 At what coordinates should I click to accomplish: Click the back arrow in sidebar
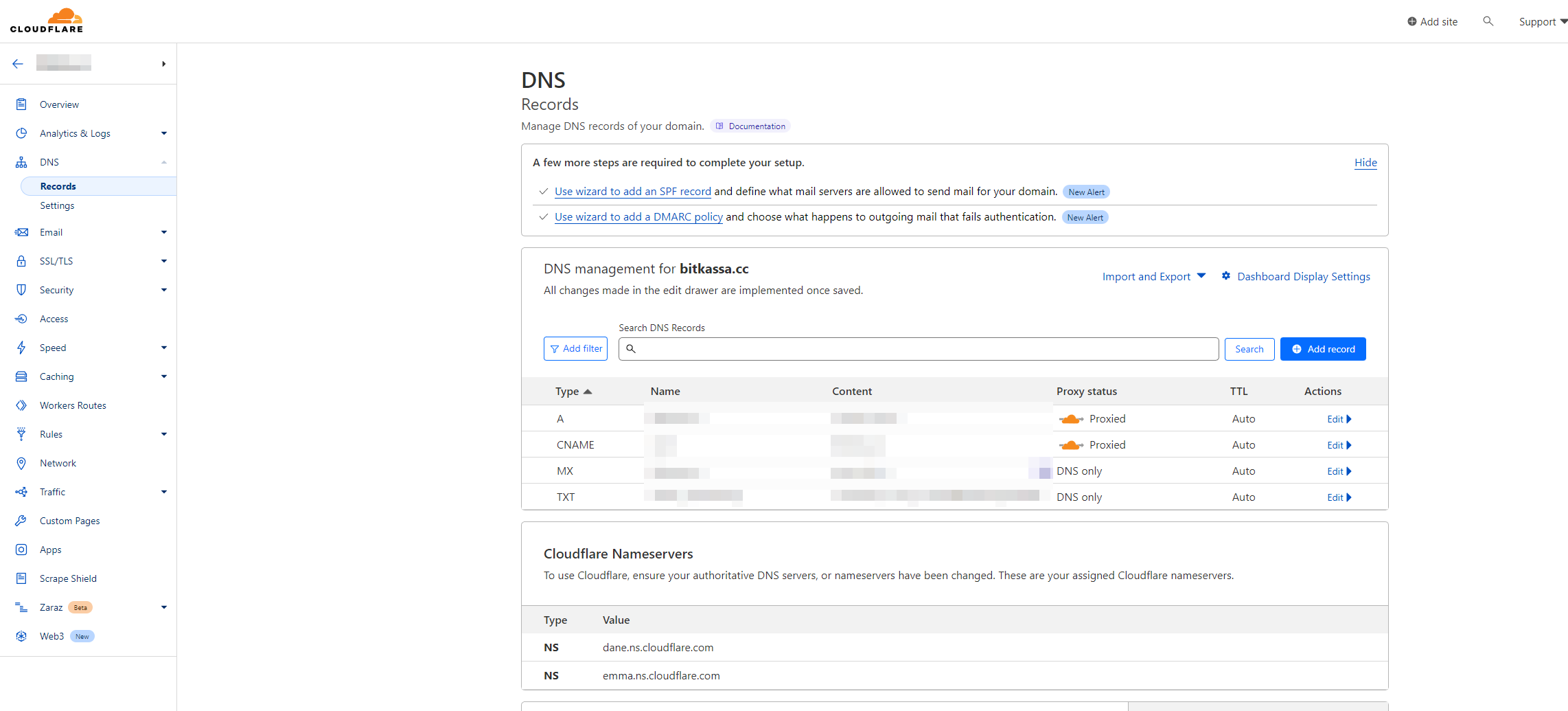tap(18, 64)
